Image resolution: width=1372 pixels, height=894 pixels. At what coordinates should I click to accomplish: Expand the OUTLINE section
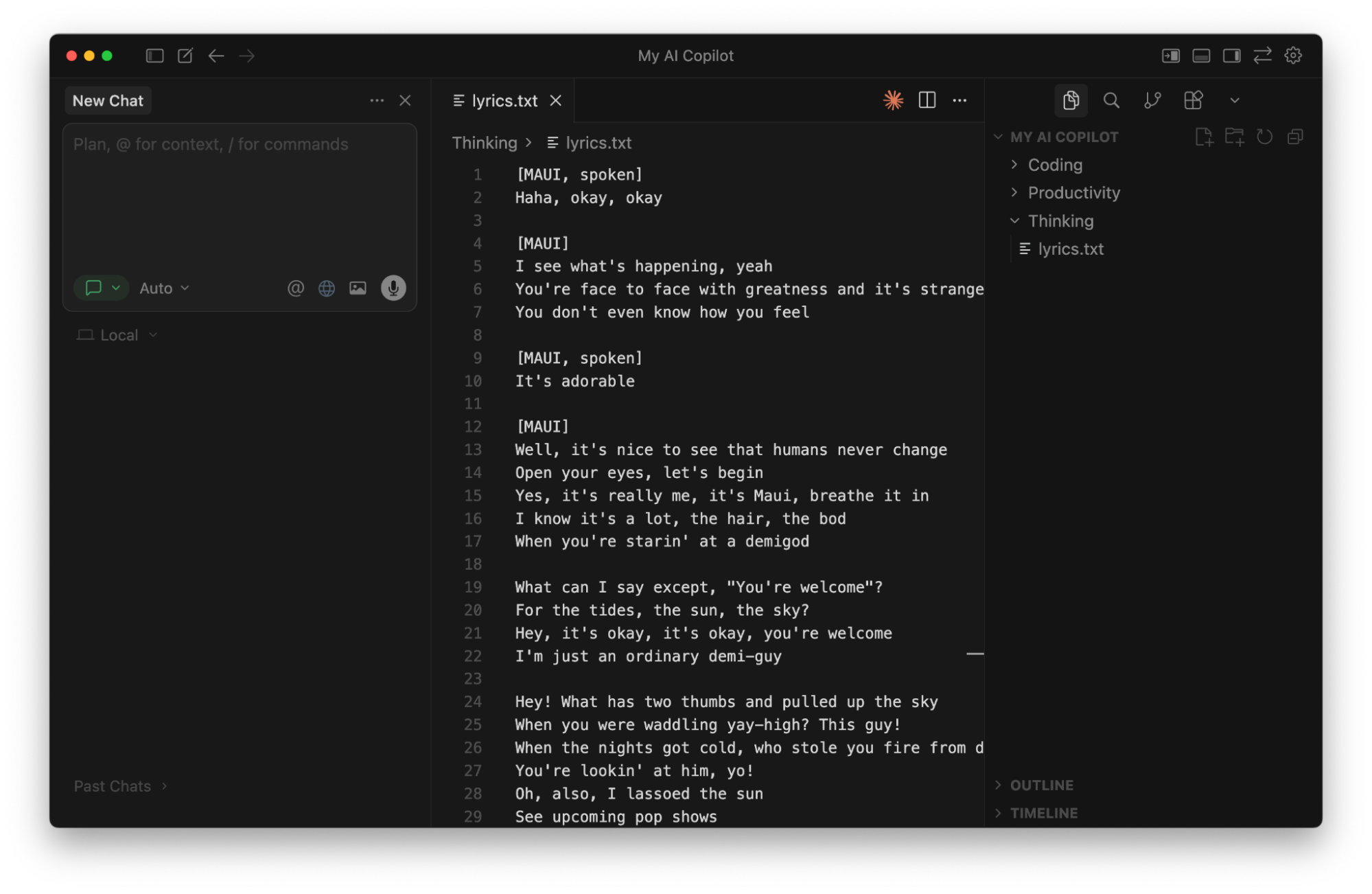coord(1041,785)
